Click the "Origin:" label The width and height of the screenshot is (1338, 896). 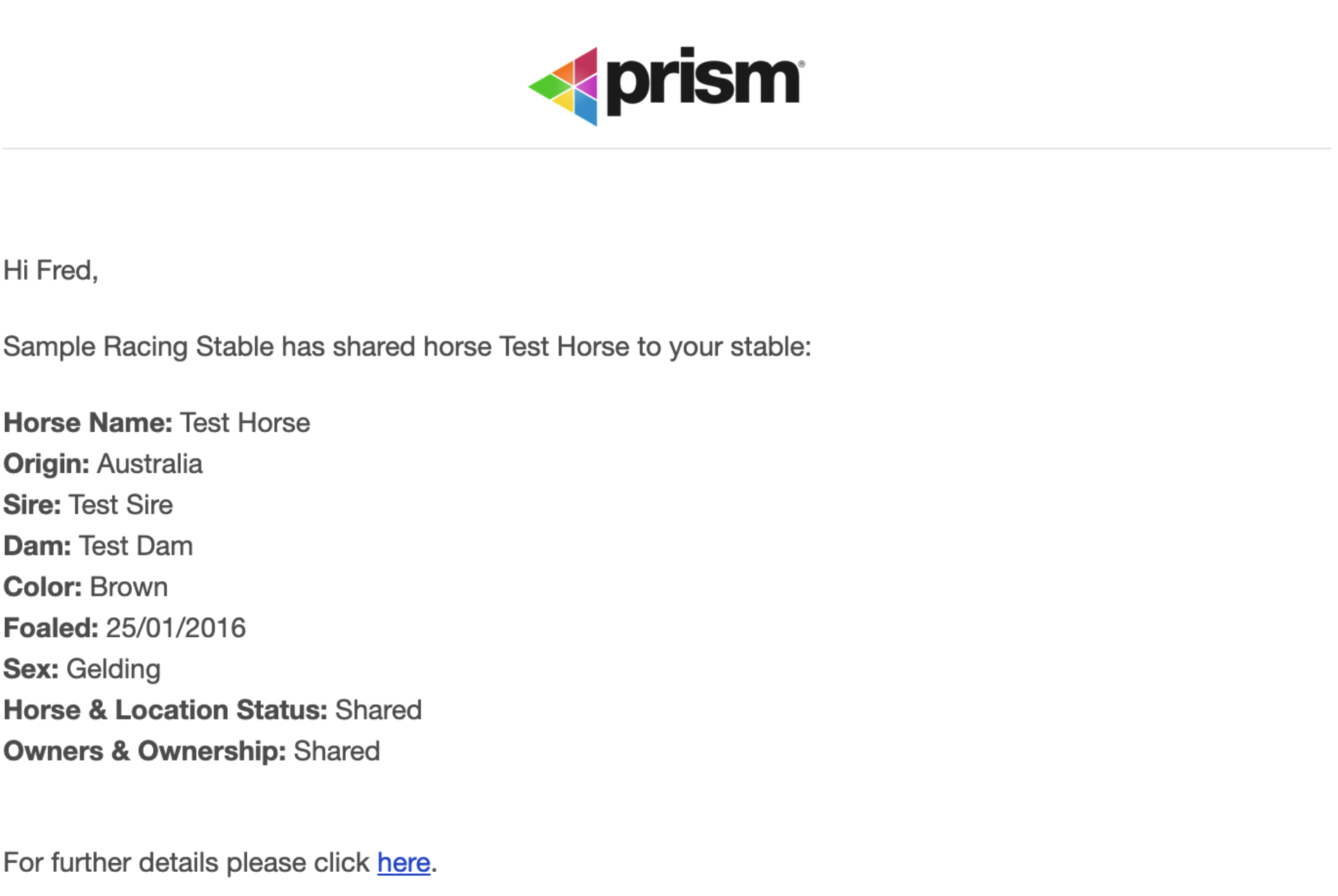[46, 464]
